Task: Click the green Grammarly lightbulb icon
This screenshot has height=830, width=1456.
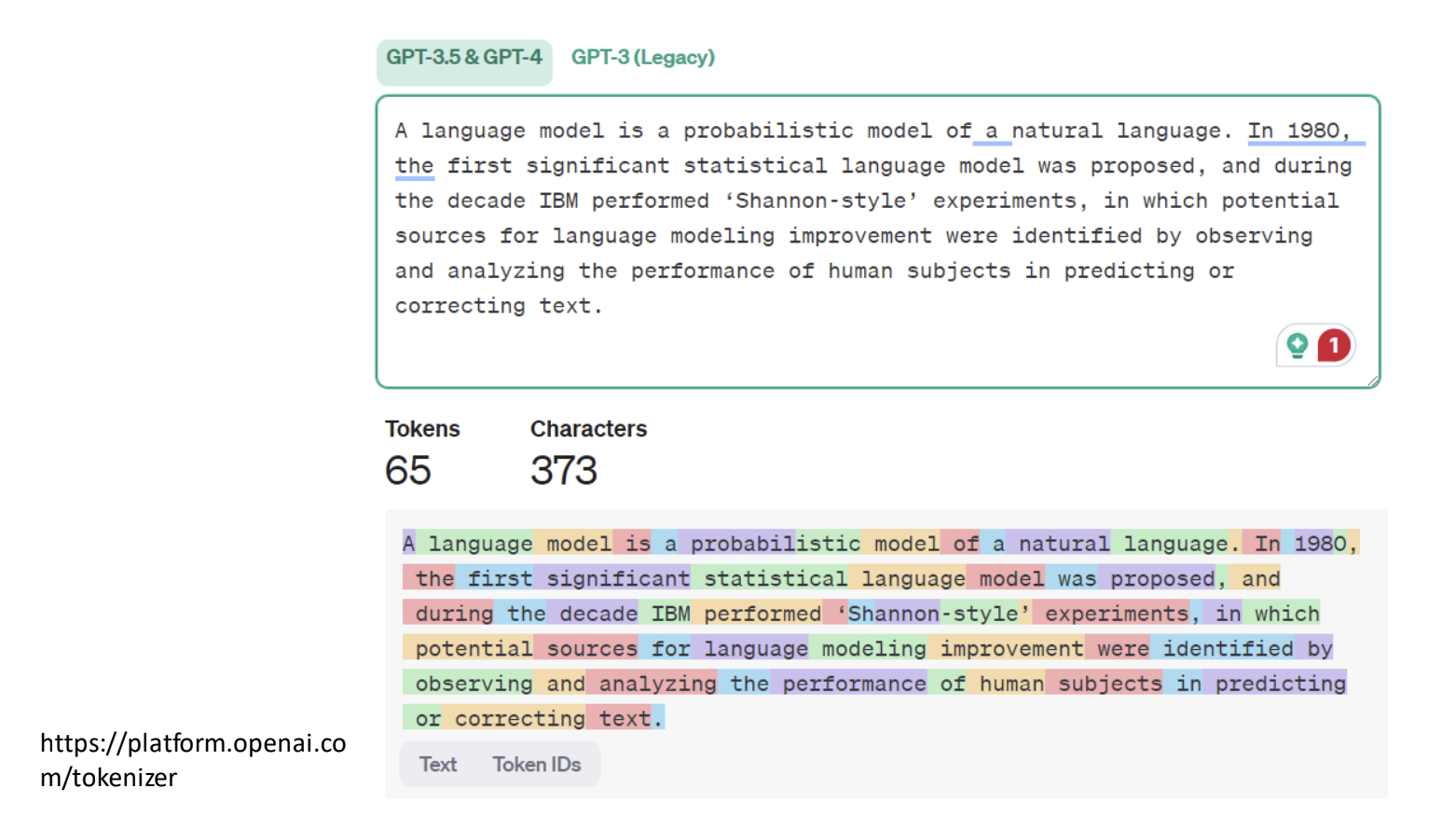Action: (1297, 346)
